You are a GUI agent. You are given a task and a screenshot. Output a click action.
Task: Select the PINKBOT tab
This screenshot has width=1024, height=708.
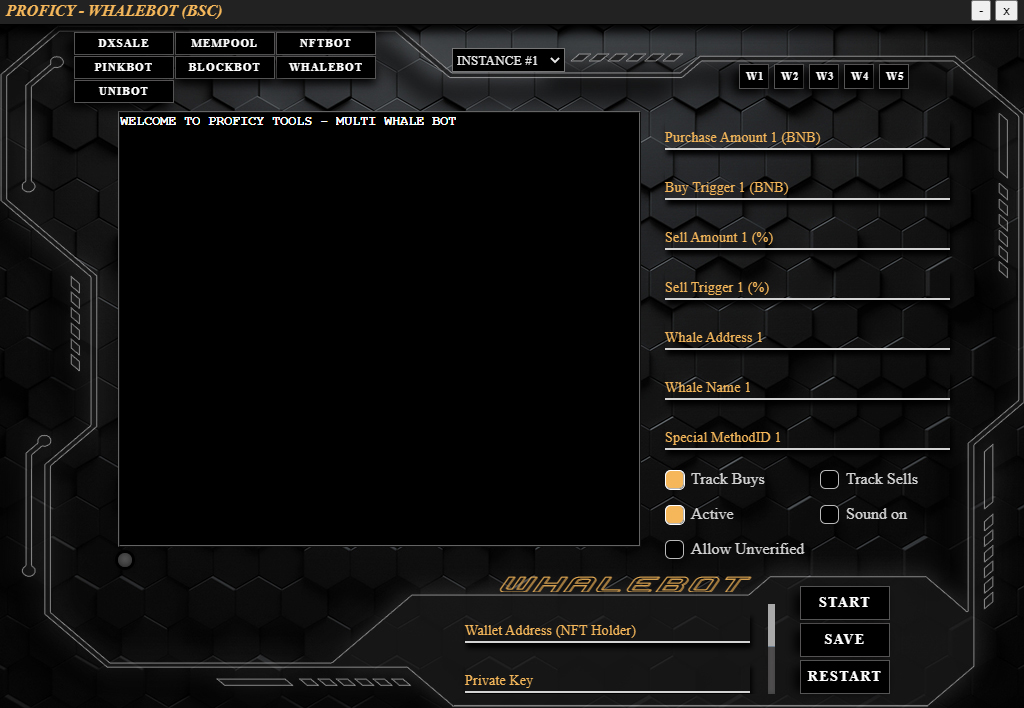click(x=123, y=67)
